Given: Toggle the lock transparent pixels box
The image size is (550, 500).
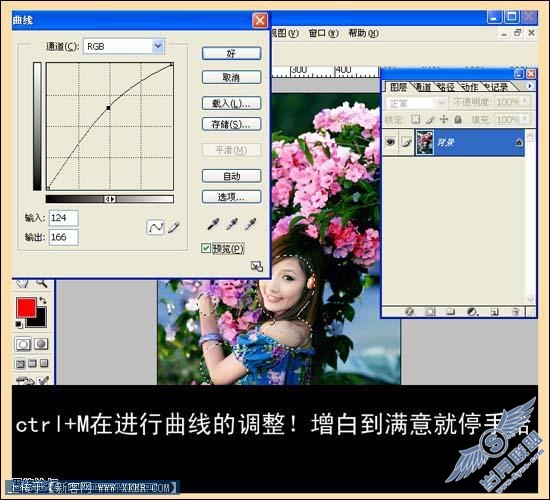Looking at the screenshot, I should (416, 119).
